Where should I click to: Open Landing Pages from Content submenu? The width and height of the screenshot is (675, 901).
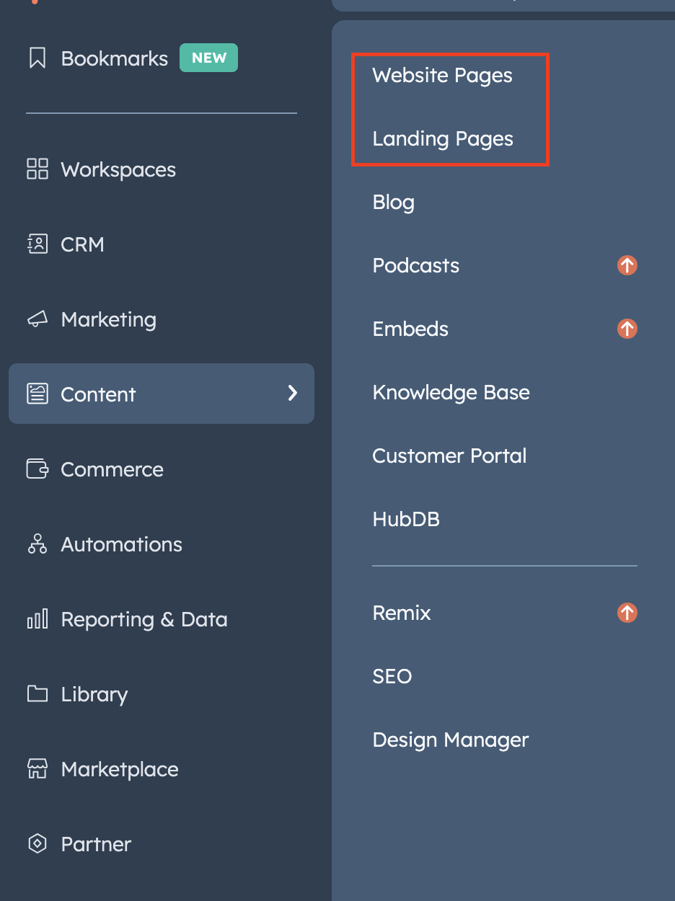443,138
